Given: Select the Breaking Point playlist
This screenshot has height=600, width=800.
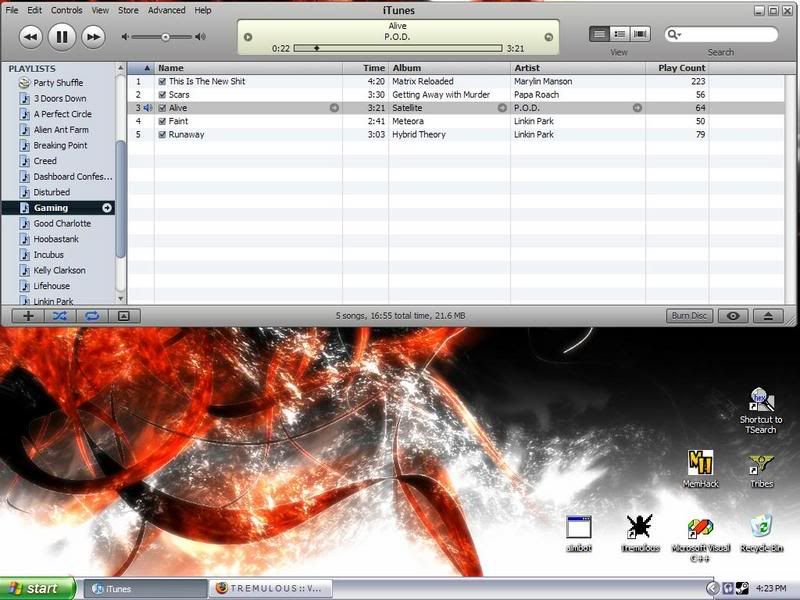Looking at the screenshot, I should pos(60,145).
